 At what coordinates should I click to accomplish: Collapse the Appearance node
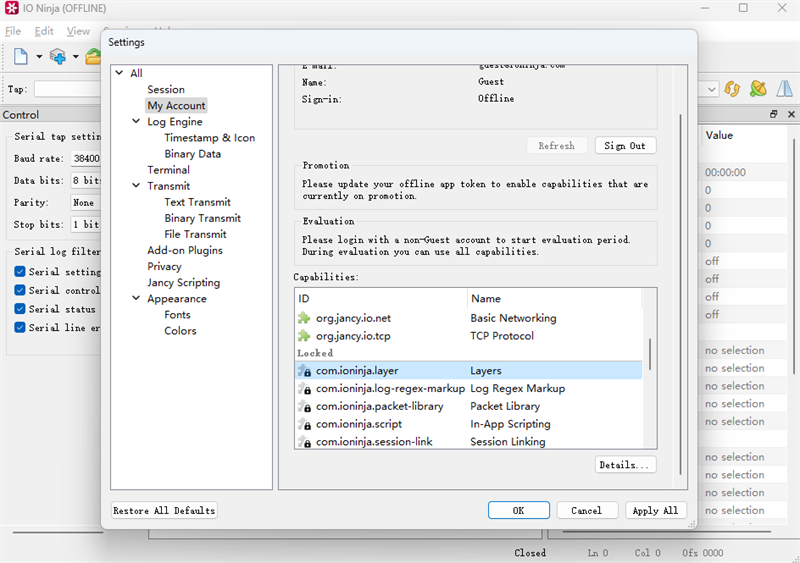[x=136, y=298]
